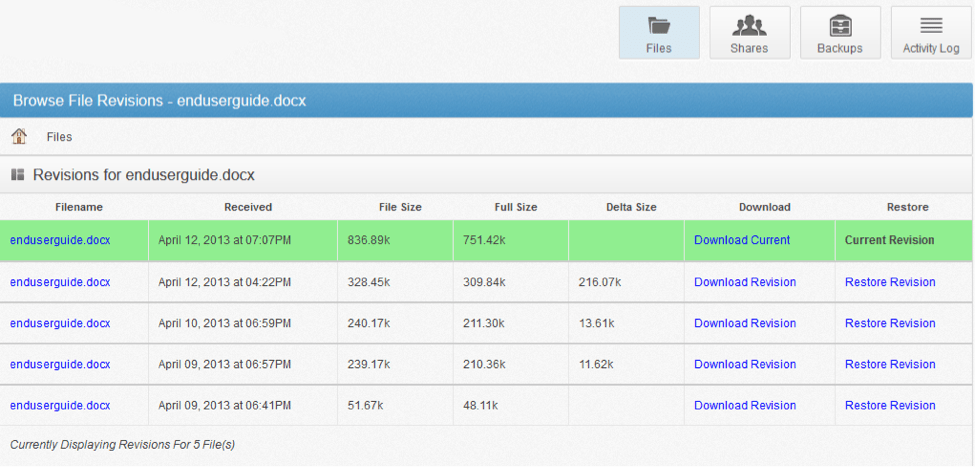Download the April 09 06:41PM revision

[x=745, y=405]
